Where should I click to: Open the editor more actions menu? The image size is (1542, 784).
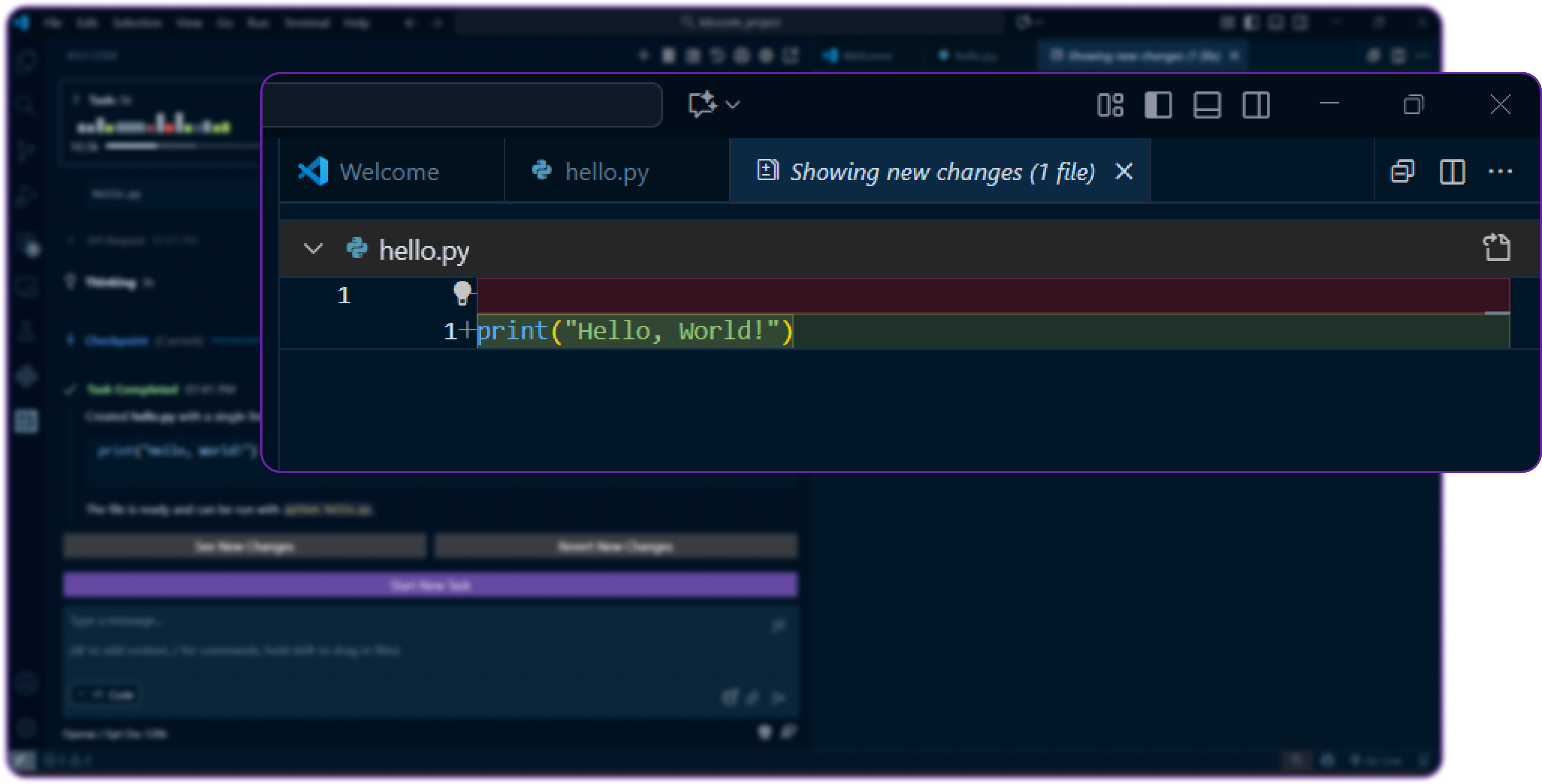[x=1501, y=172]
